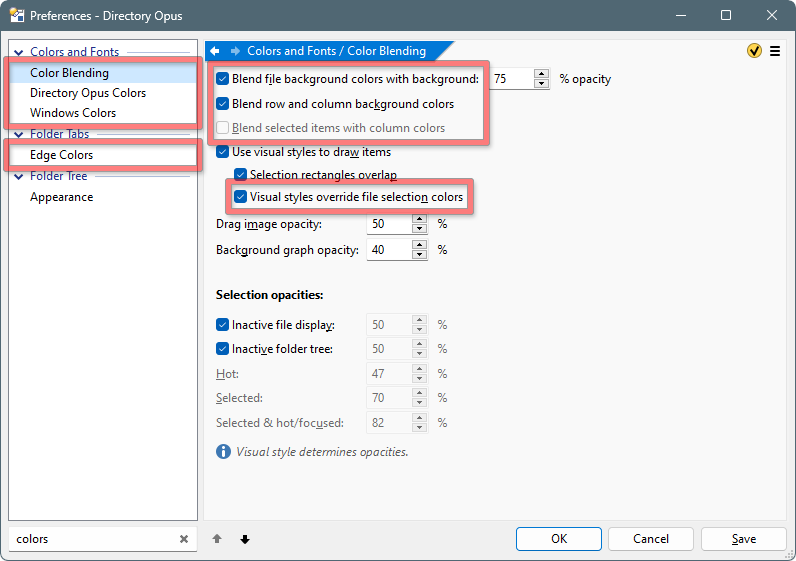
Task: Uncheck Selection rectangles overlap
Action: click(x=240, y=175)
